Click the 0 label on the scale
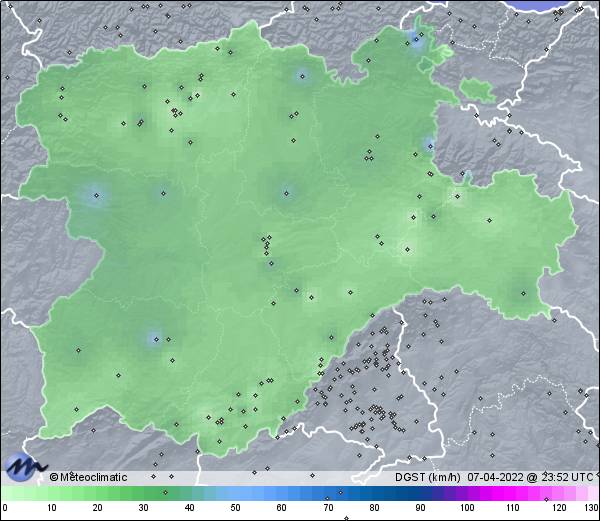The image size is (600, 521). click(5, 508)
